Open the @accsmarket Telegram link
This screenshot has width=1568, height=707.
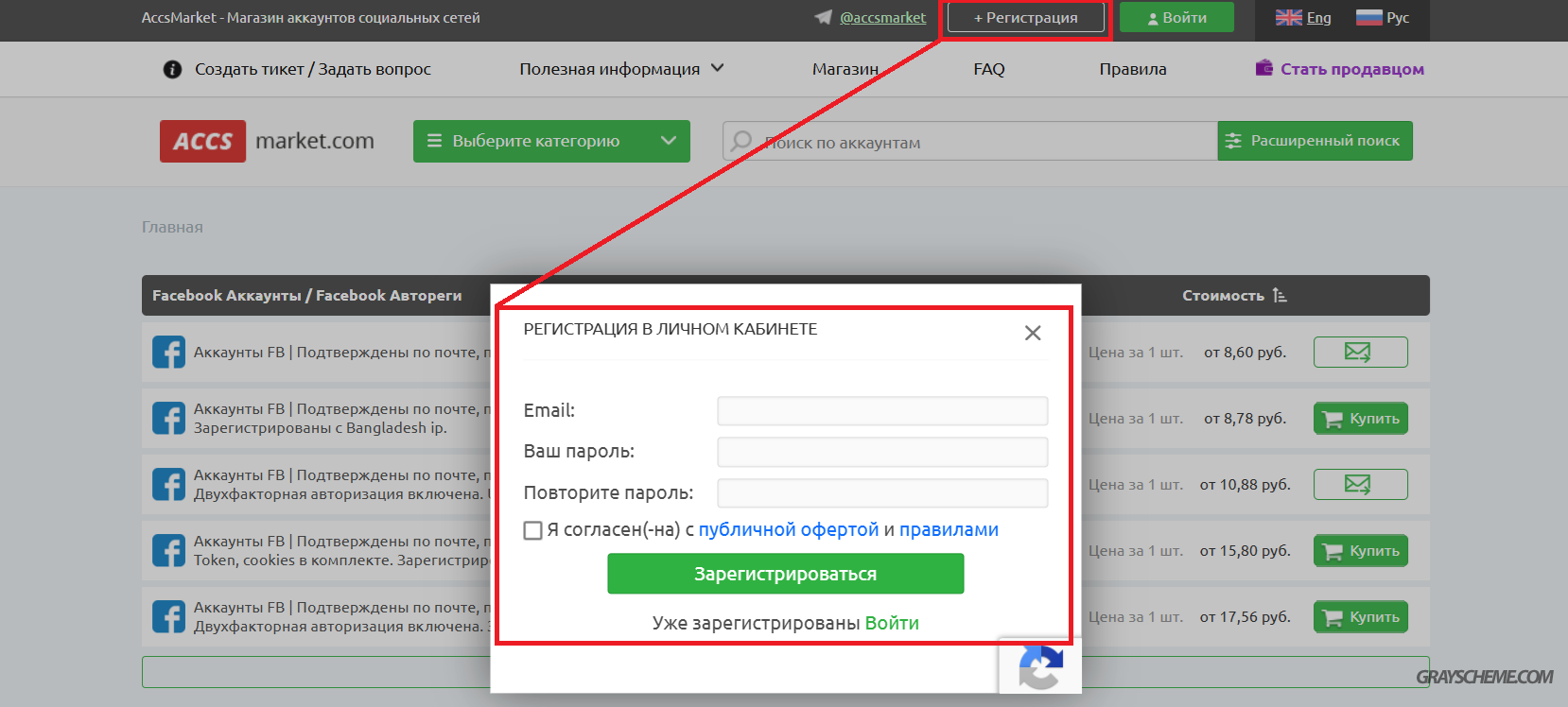(882, 18)
